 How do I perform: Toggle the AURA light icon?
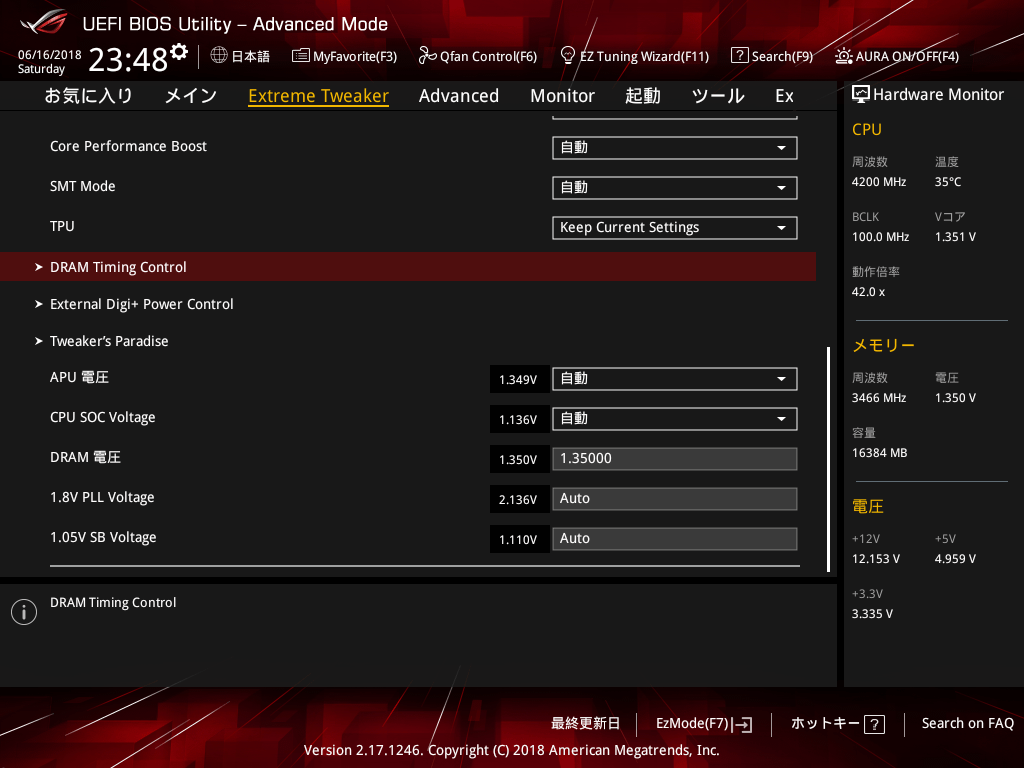click(x=843, y=56)
